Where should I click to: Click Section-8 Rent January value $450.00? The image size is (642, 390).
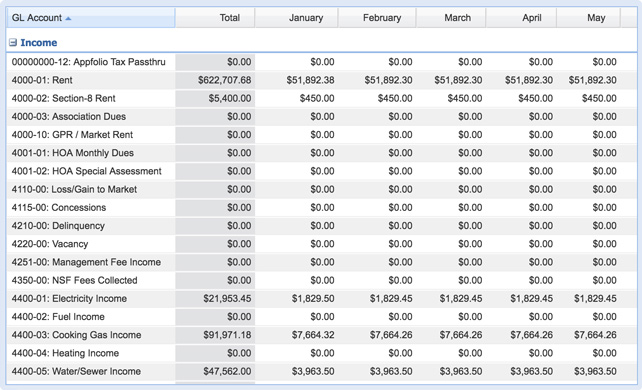pos(317,98)
